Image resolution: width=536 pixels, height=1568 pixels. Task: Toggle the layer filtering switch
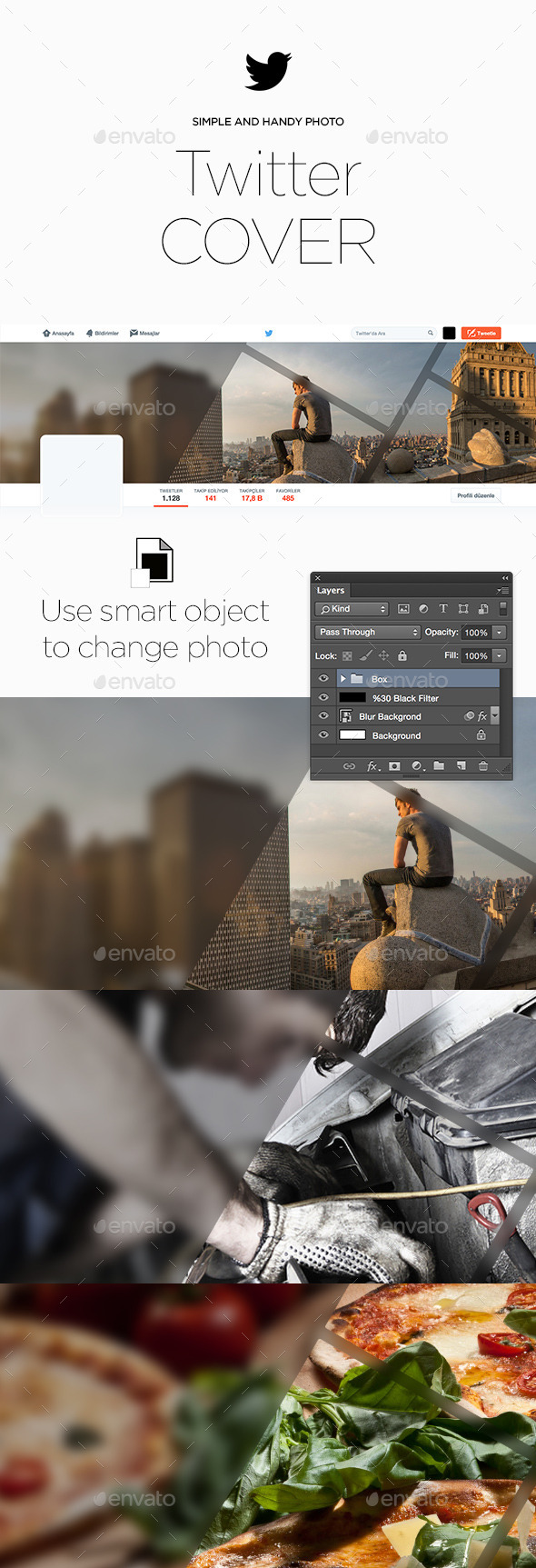coord(502,609)
